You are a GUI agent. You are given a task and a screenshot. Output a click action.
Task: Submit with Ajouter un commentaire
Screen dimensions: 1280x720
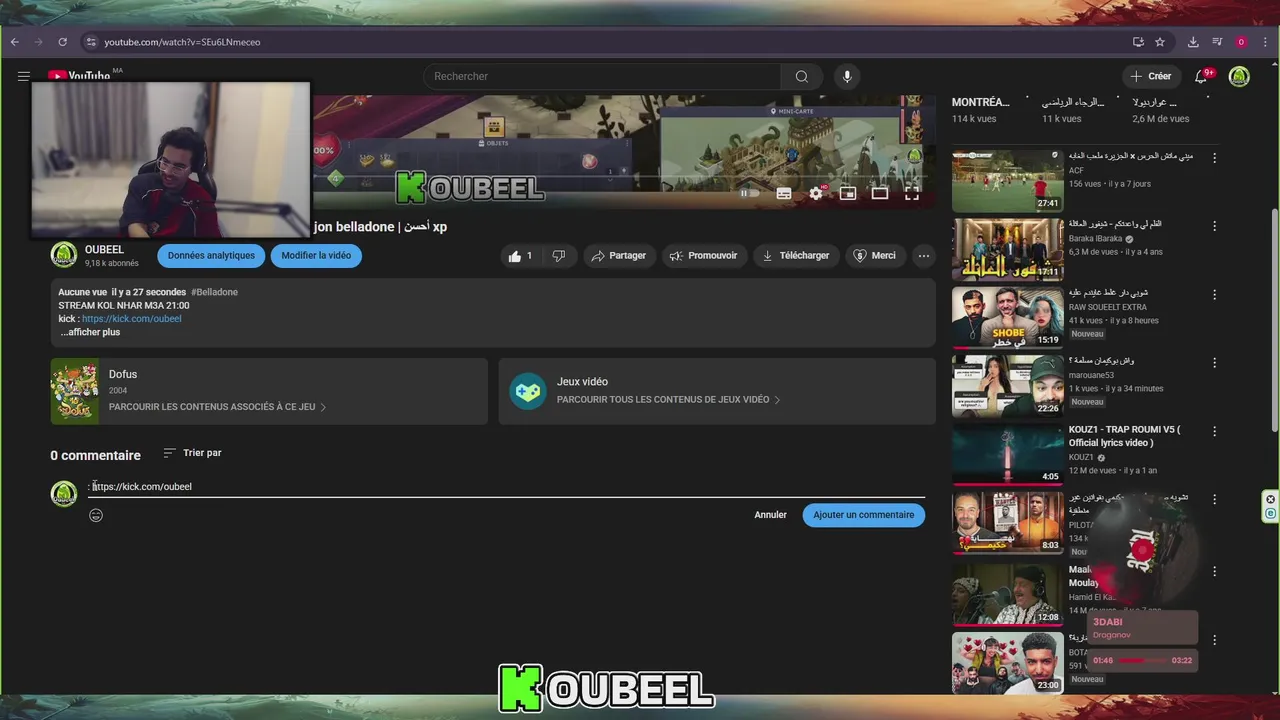pos(863,515)
